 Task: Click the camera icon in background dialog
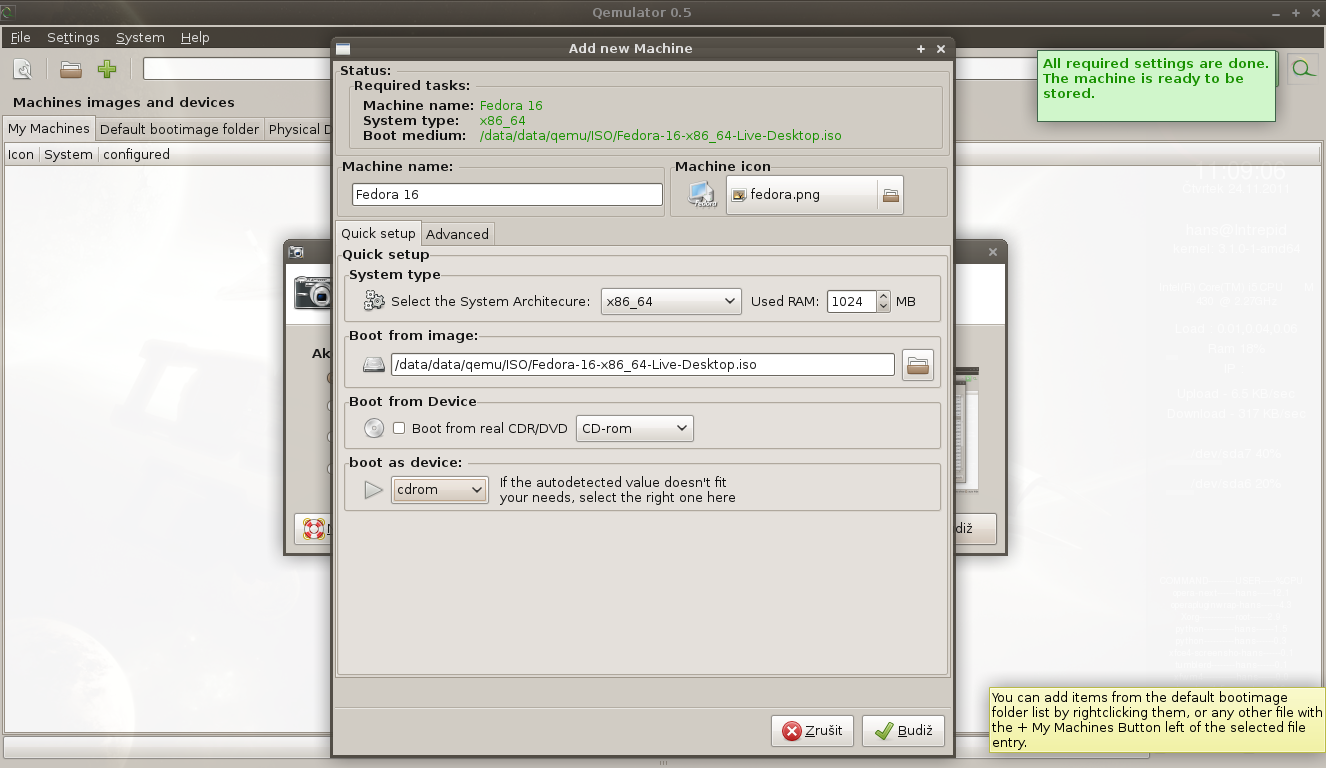[x=312, y=293]
